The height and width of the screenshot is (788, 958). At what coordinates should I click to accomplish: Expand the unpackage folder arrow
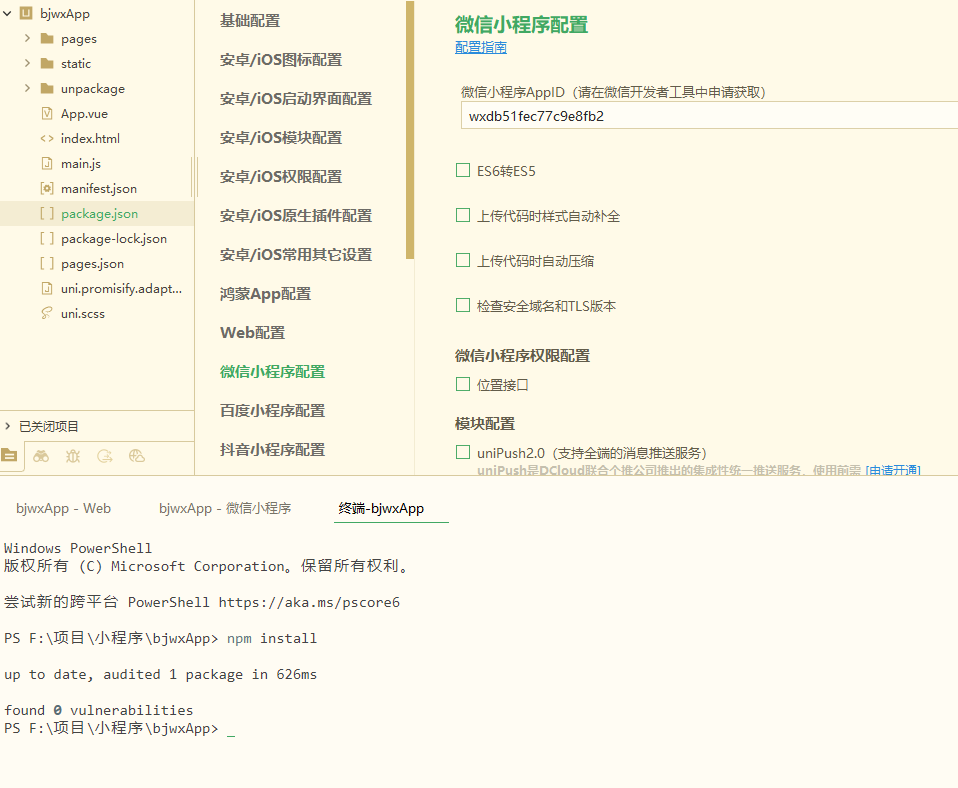tap(27, 88)
